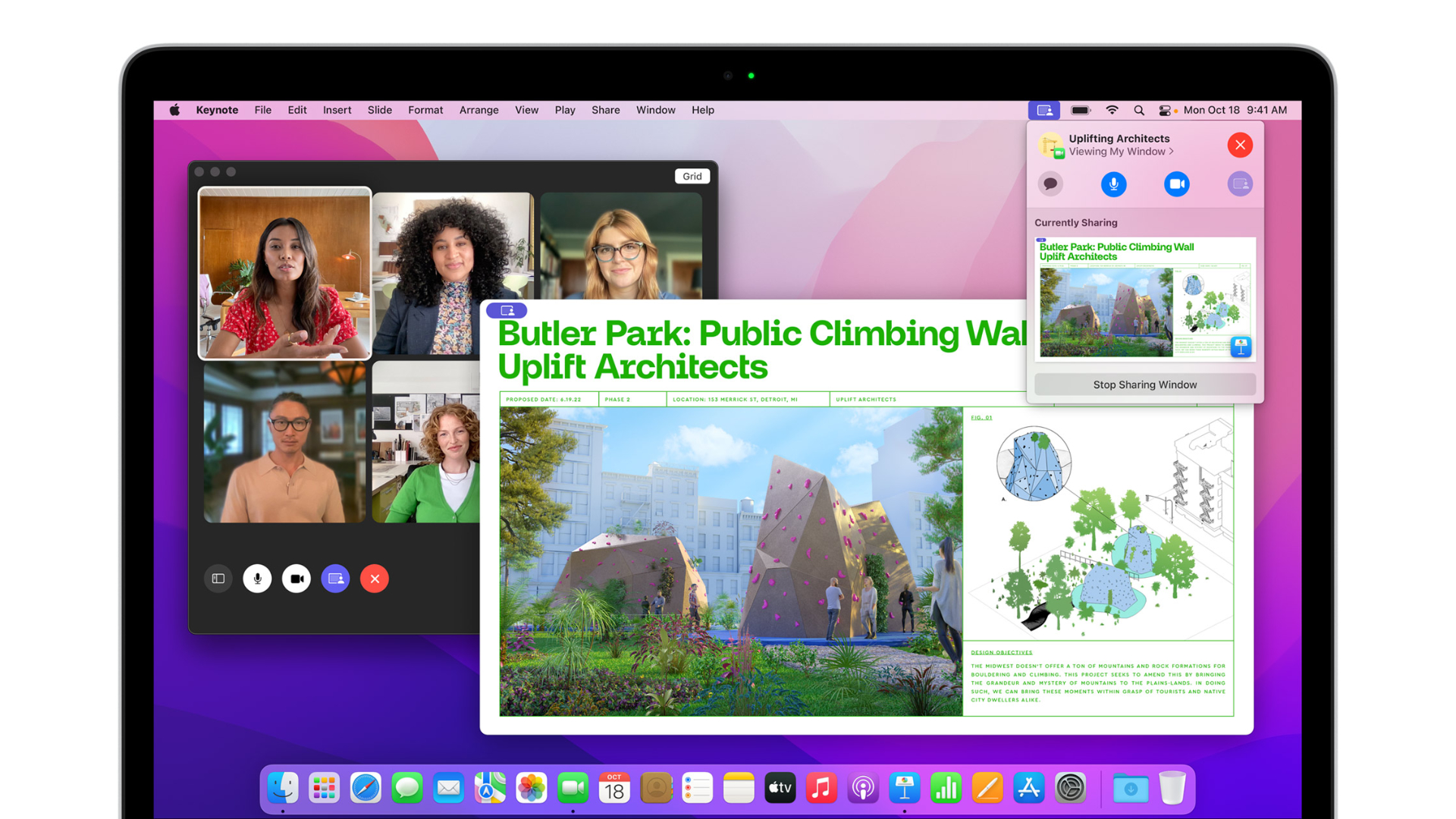The width and height of the screenshot is (1456, 819).
Task: Leave call with the red X in the Uplifting Architects panel
Action: [x=1240, y=145]
